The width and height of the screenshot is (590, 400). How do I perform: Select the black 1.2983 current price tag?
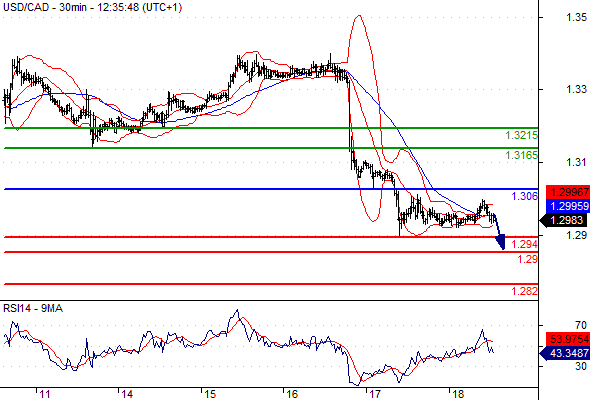pos(564,221)
